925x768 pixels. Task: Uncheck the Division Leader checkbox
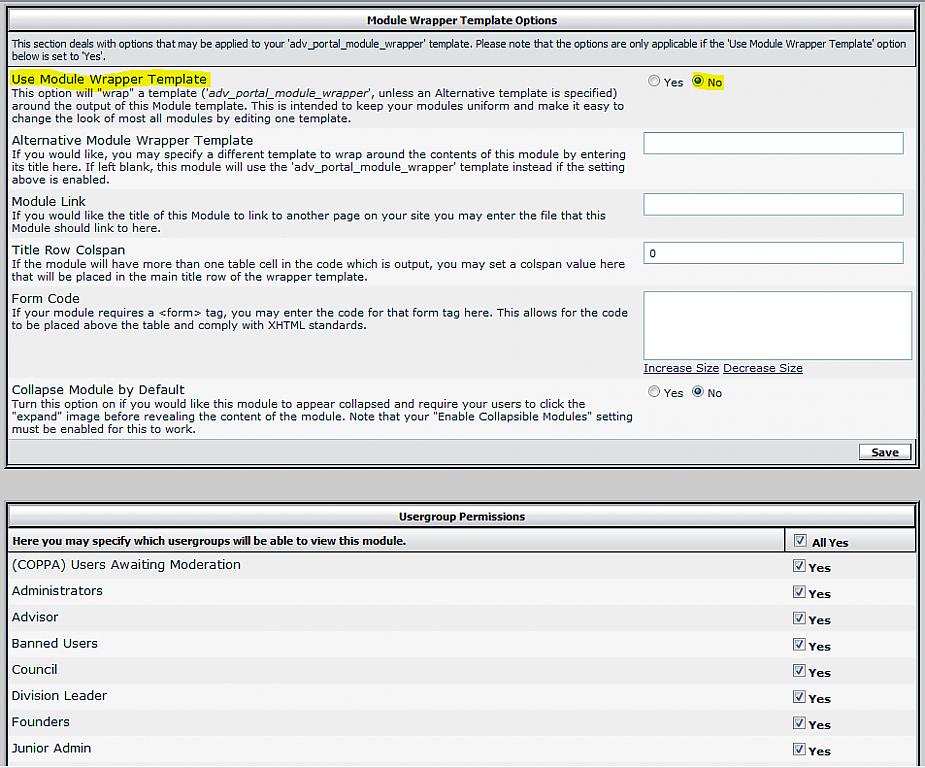(x=799, y=697)
